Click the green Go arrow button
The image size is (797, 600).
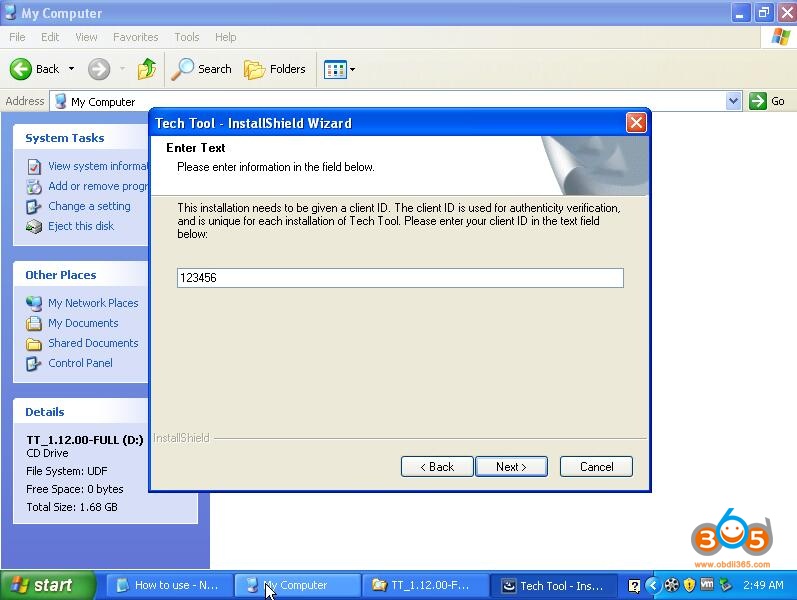(x=757, y=101)
